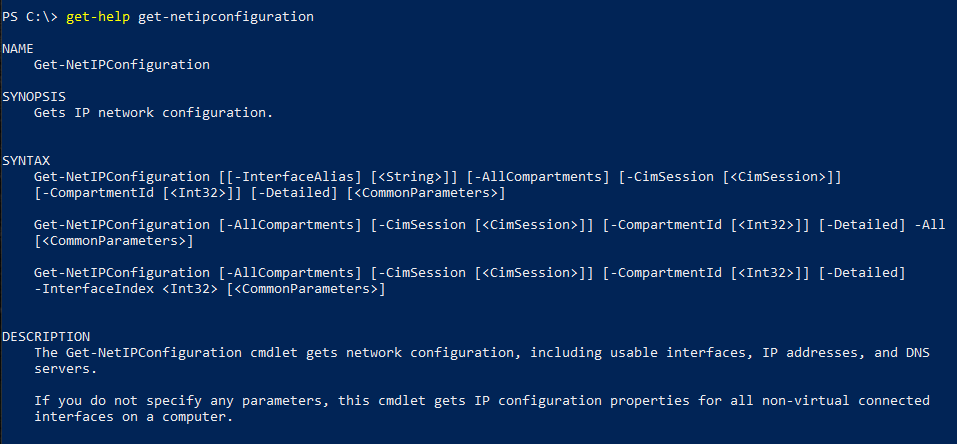
Task: Select Get-NetIPConfiguration text under NAME
Action: [x=121, y=64]
